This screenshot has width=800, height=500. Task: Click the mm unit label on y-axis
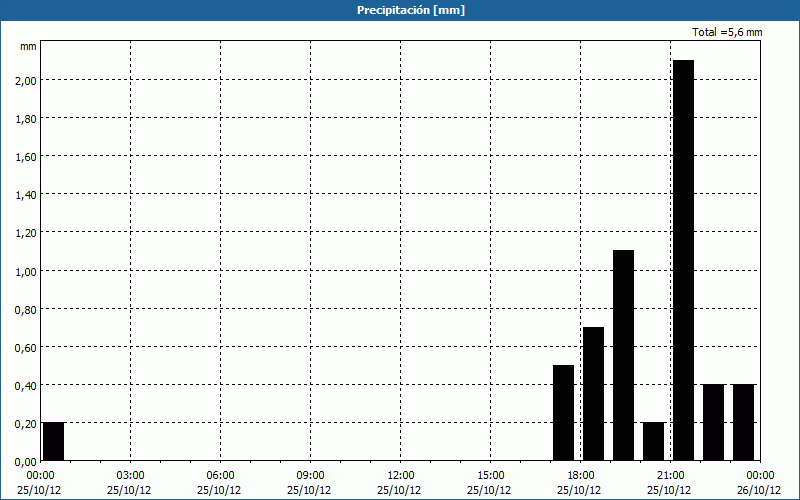point(28,46)
